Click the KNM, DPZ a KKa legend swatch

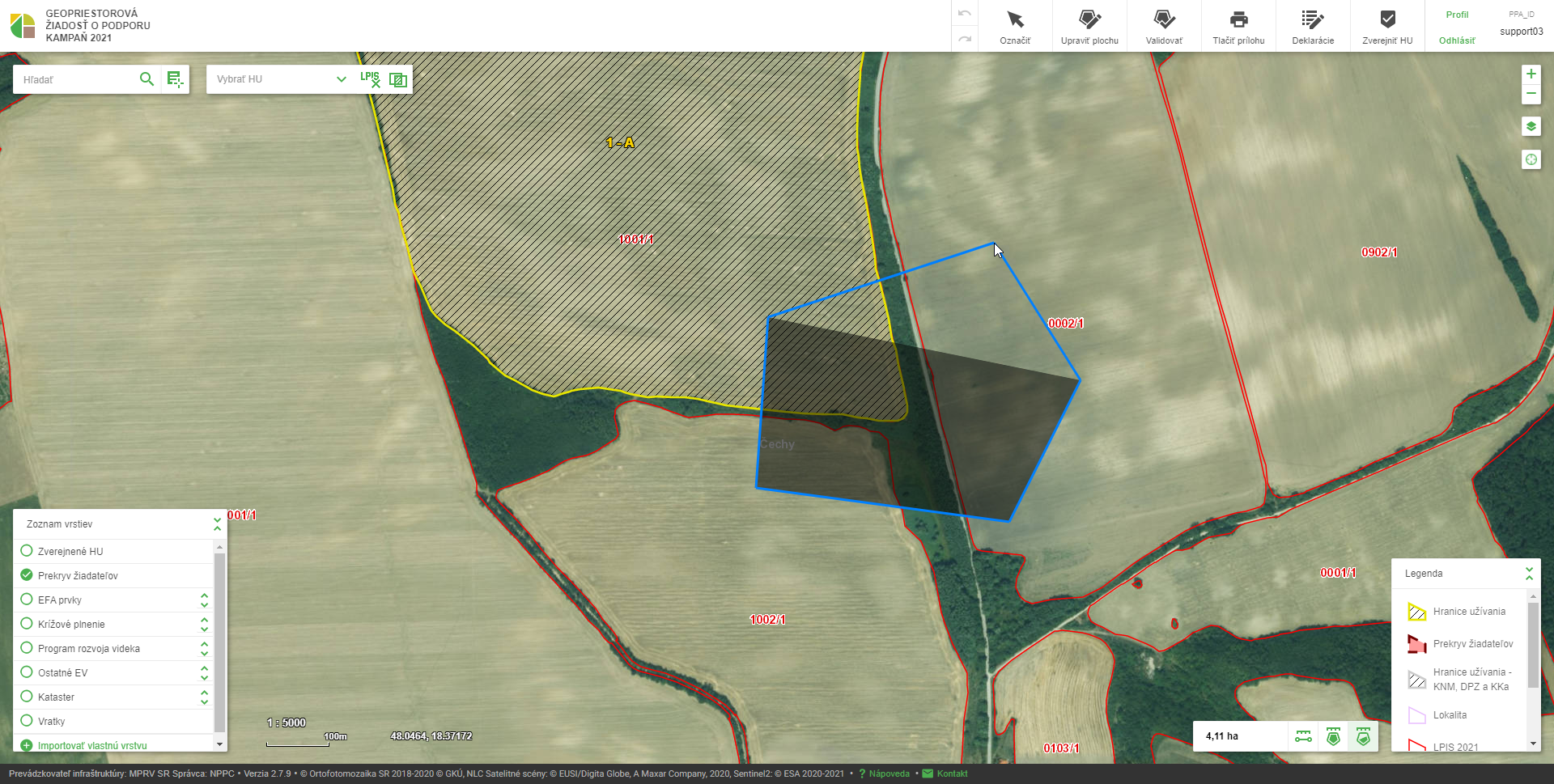point(1416,680)
